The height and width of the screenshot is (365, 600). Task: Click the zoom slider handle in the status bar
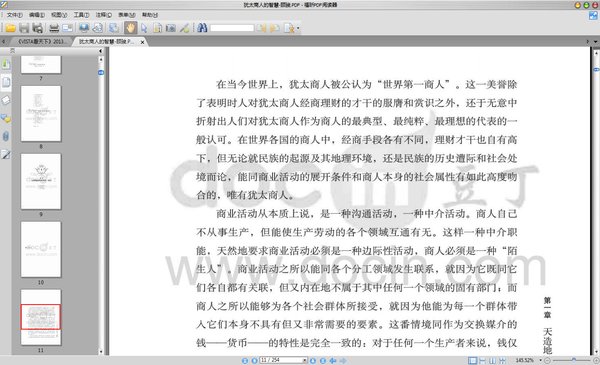pyautogui.click(x=574, y=360)
